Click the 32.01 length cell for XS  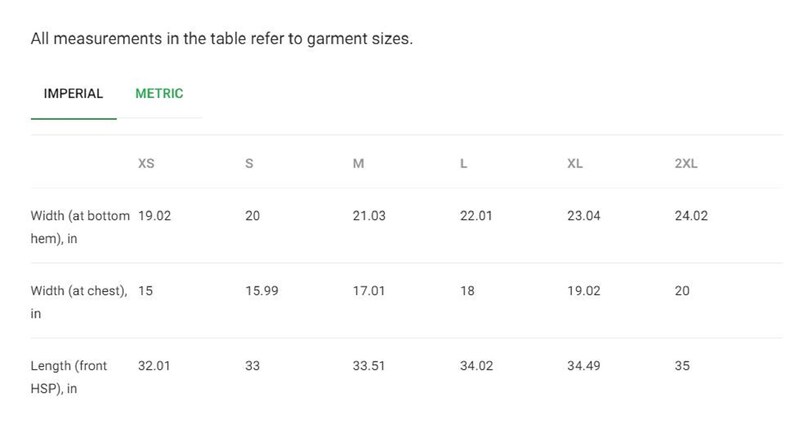click(154, 366)
